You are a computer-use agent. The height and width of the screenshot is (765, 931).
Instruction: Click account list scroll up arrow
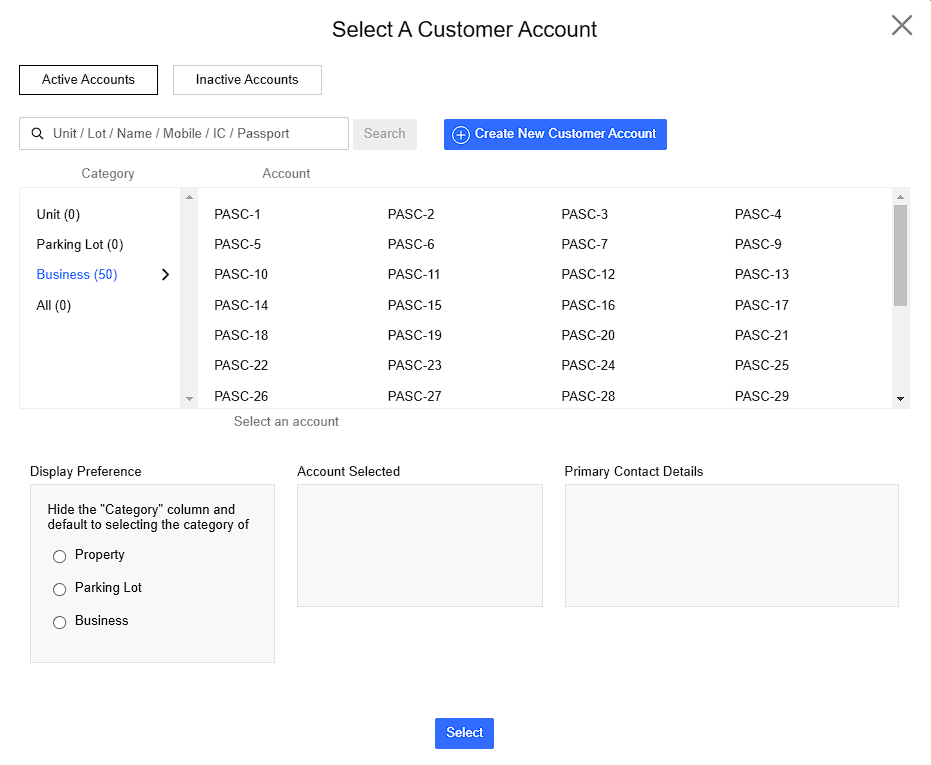tap(900, 197)
